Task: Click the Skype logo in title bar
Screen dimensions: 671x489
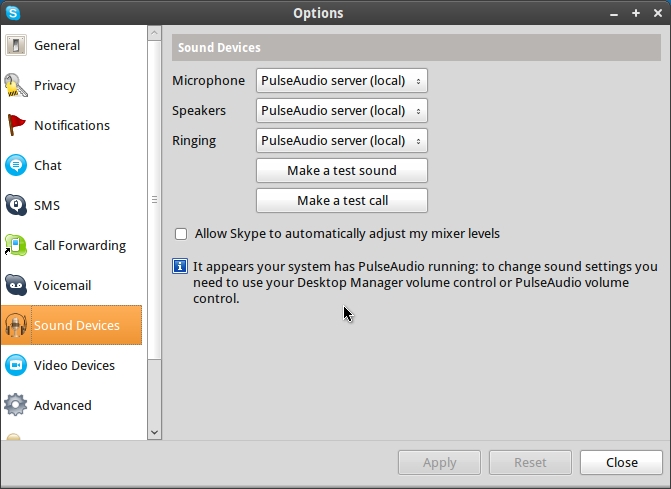Action: [13, 13]
